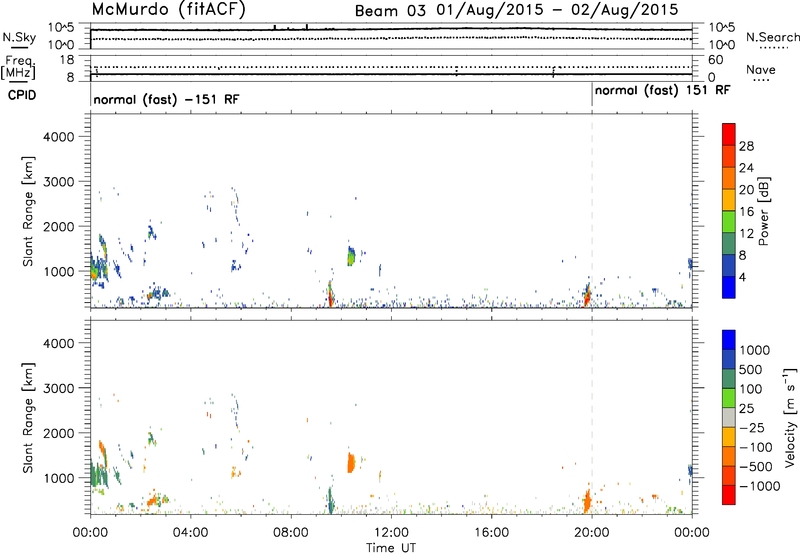Click the "N.Search" legend label
Screen dimensions: 800x554
point(772,37)
